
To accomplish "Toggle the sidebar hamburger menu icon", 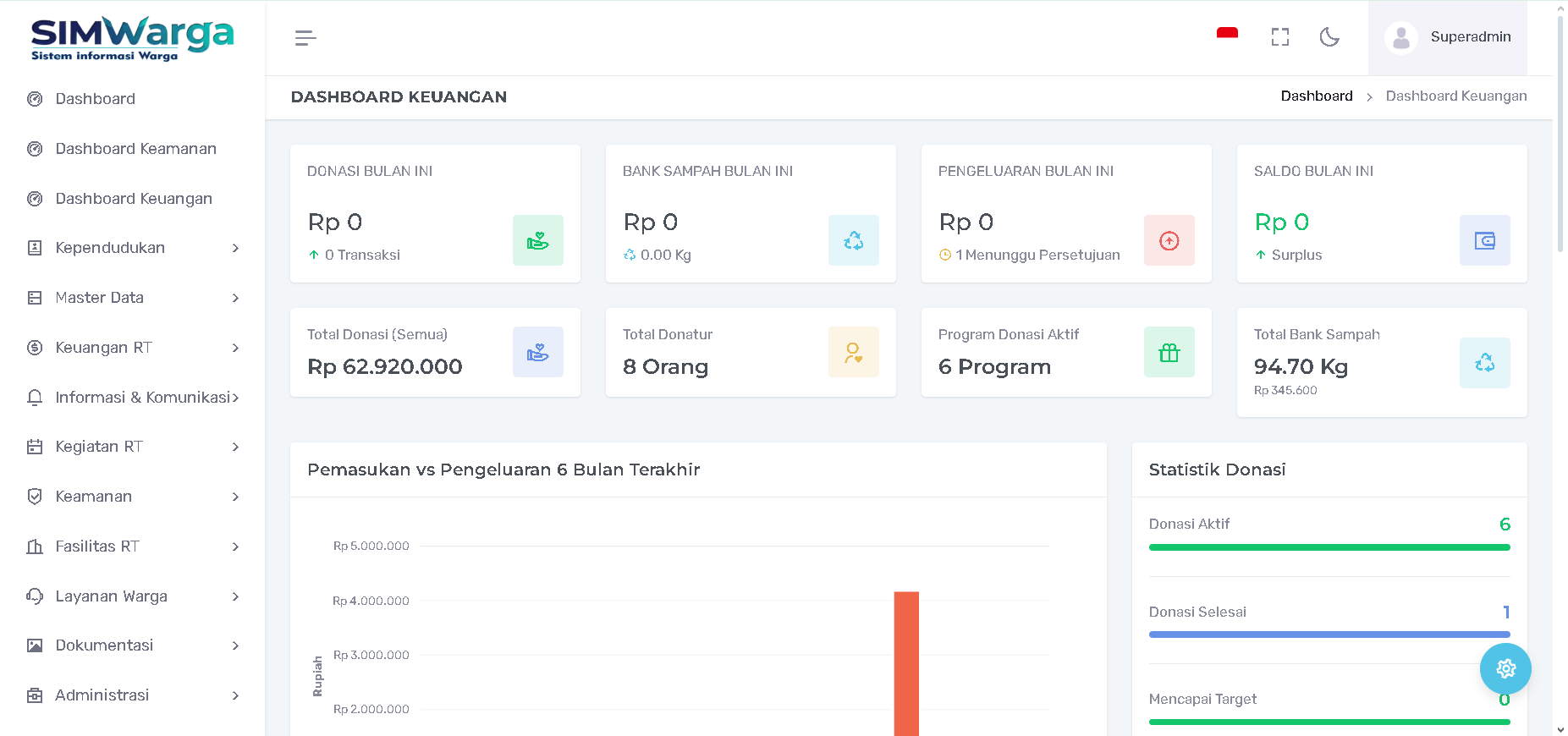I will [305, 38].
